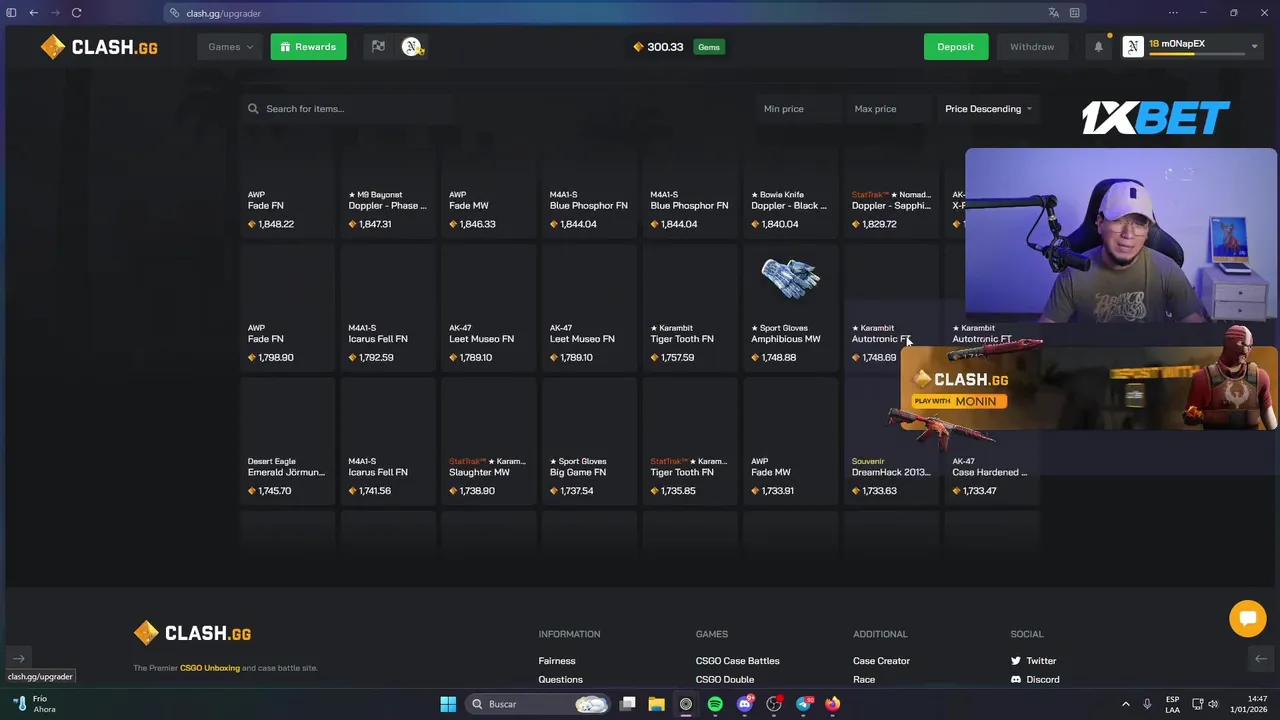Select Sport Gloves Amphibious MW card
The width and height of the screenshot is (1280, 720).
[790, 308]
